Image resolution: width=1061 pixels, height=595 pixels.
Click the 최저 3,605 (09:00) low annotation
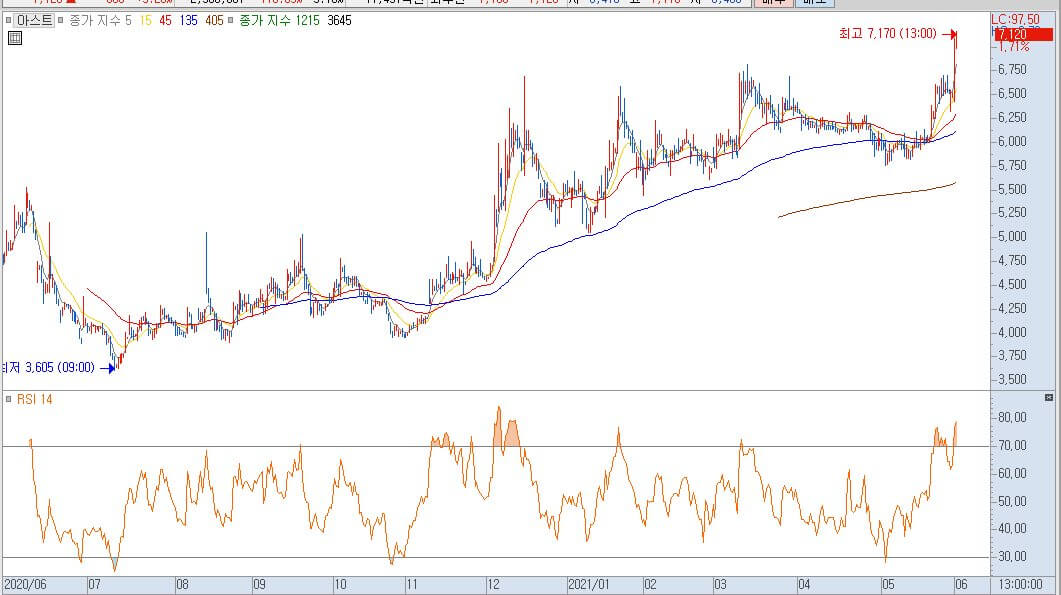(49, 368)
